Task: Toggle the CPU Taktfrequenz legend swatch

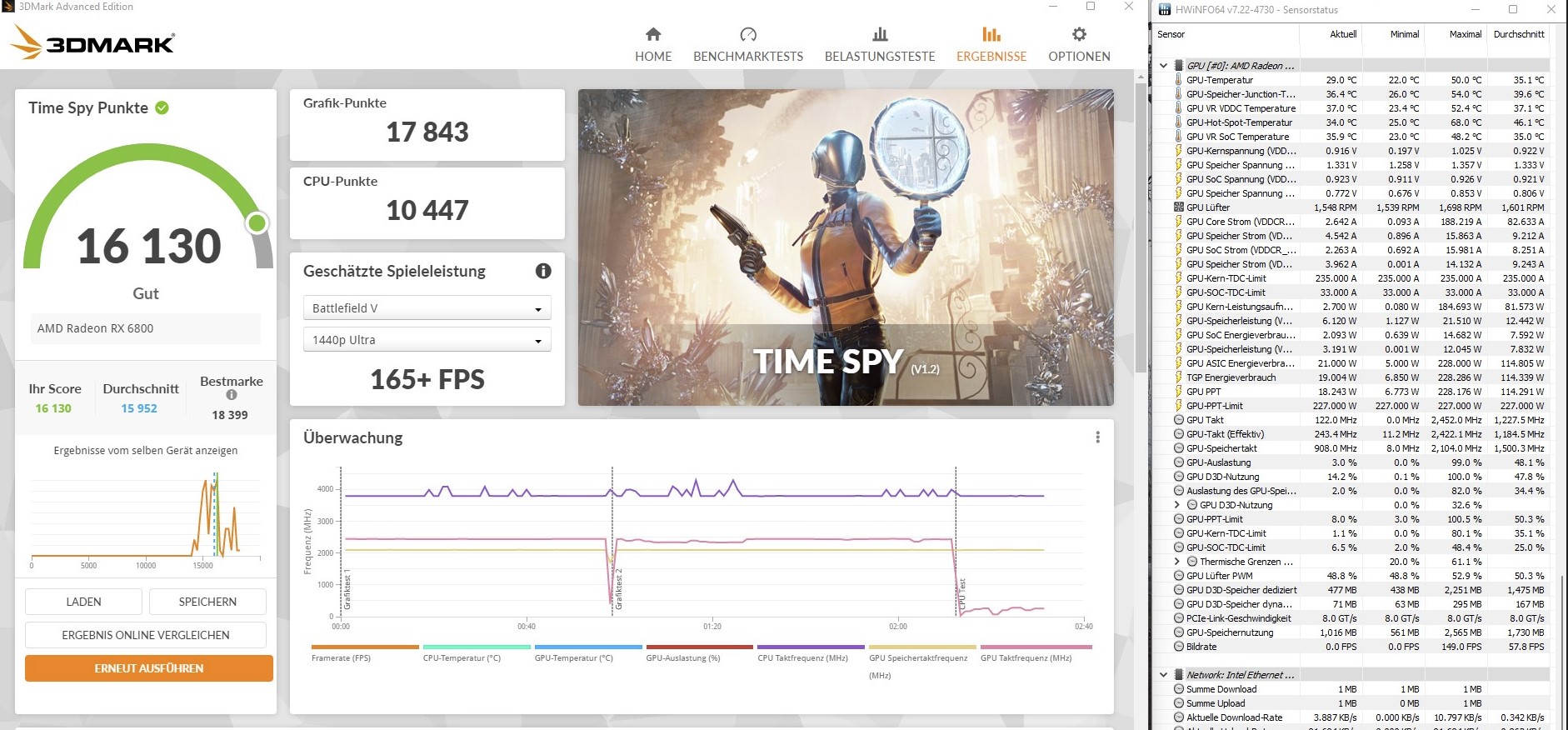Action: coord(811,647)
